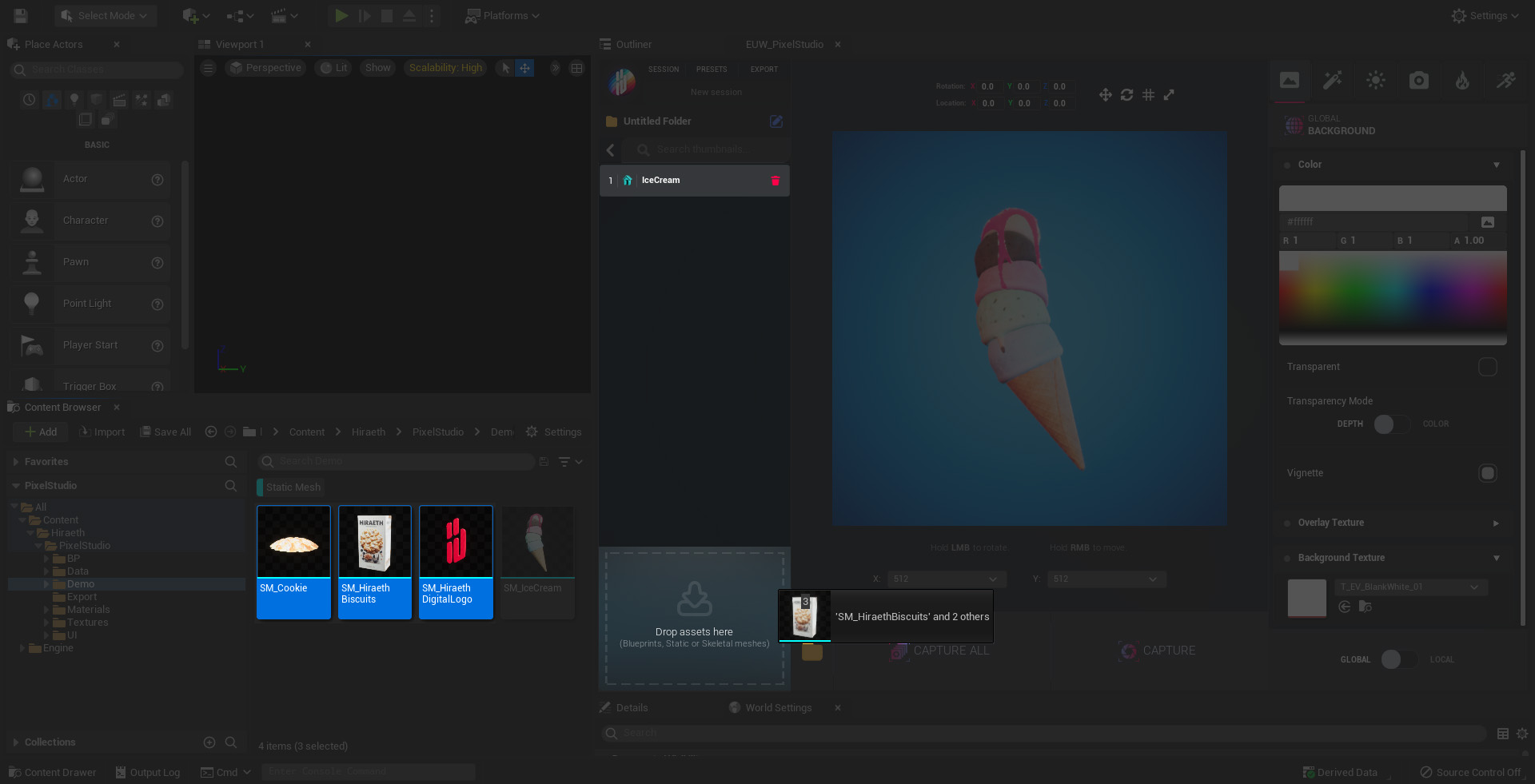Edit the Untitled Folder name icon
Image resolution: width=1535 pixels, height=784 pixels.
776,121
